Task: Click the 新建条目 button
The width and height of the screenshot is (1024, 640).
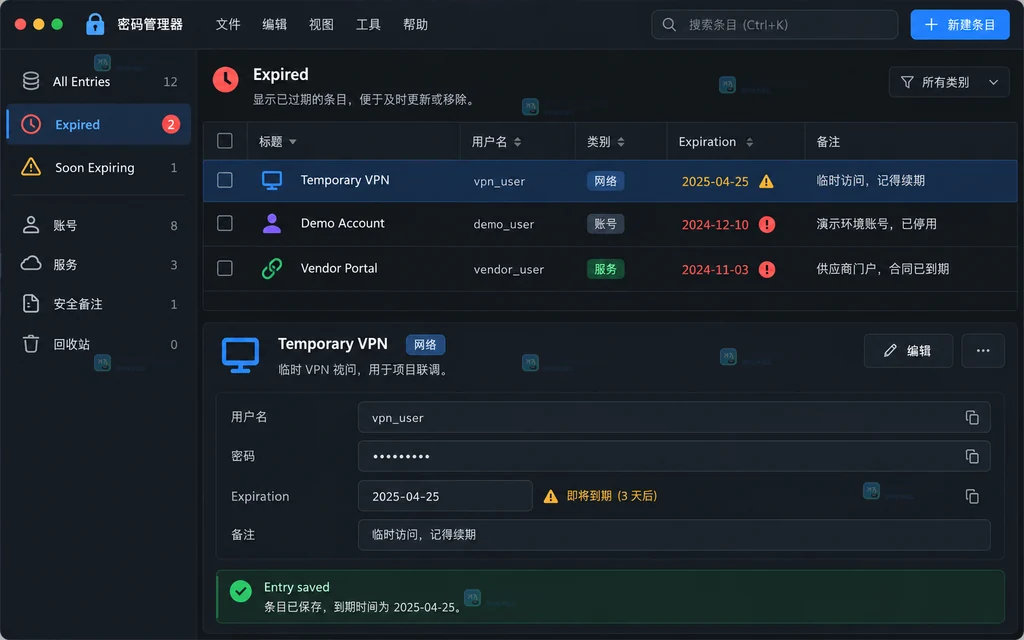Action: 960,25
